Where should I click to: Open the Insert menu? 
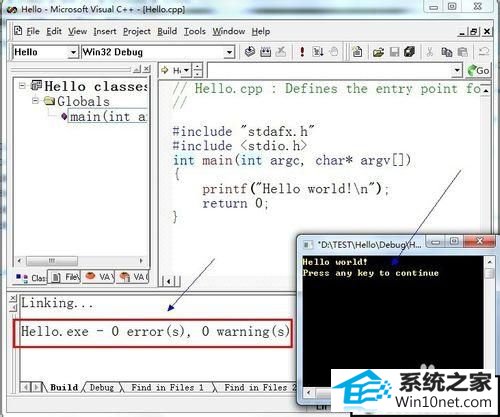point(105,31)
